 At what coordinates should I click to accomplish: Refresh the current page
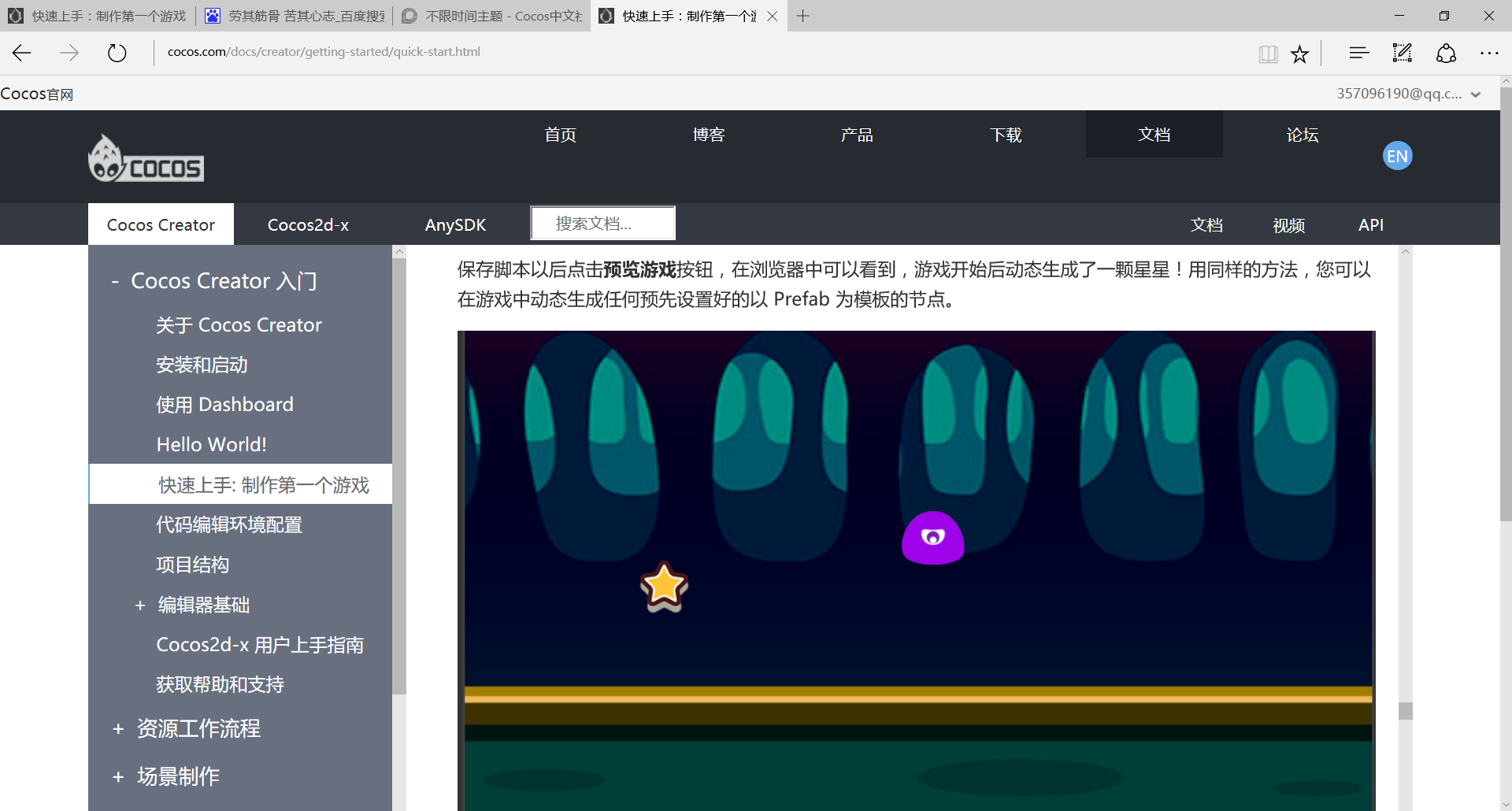tap(117, 53)
